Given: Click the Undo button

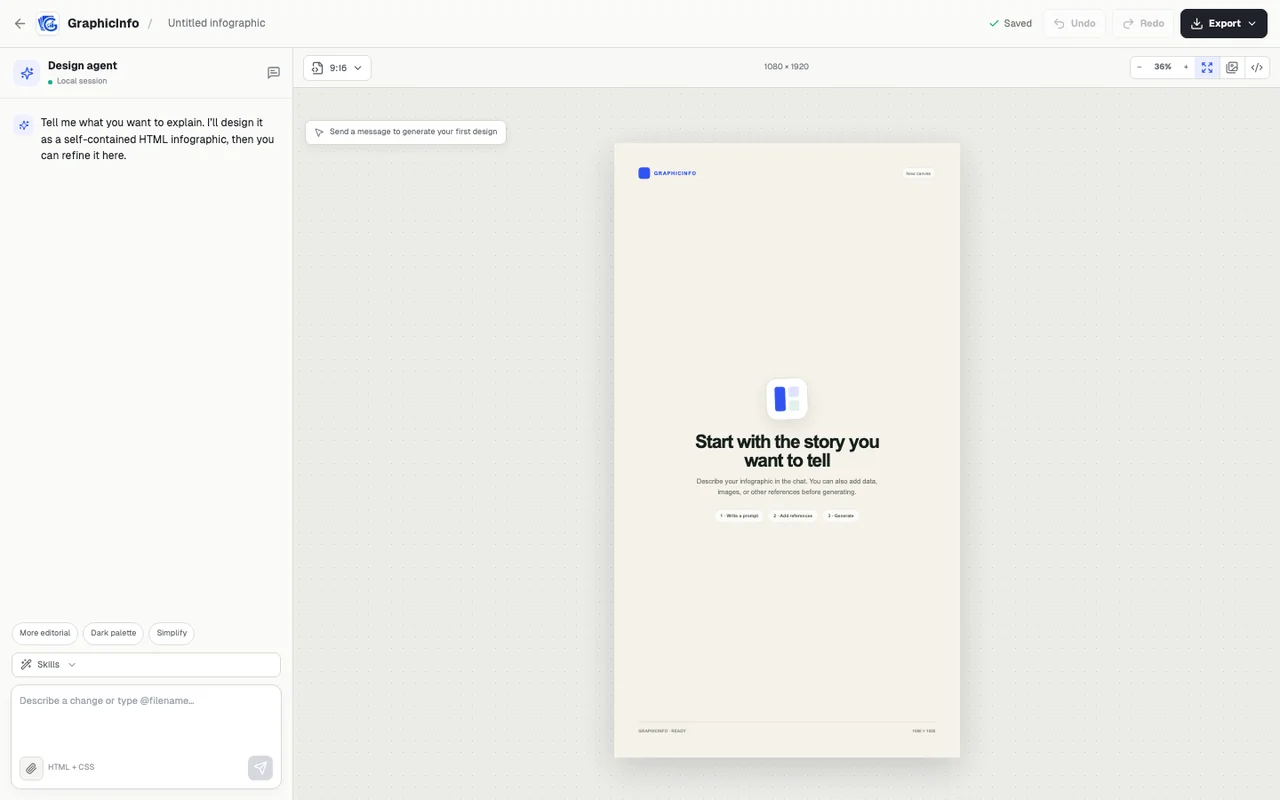Looking at the screenshot, I should (1075, 23).
